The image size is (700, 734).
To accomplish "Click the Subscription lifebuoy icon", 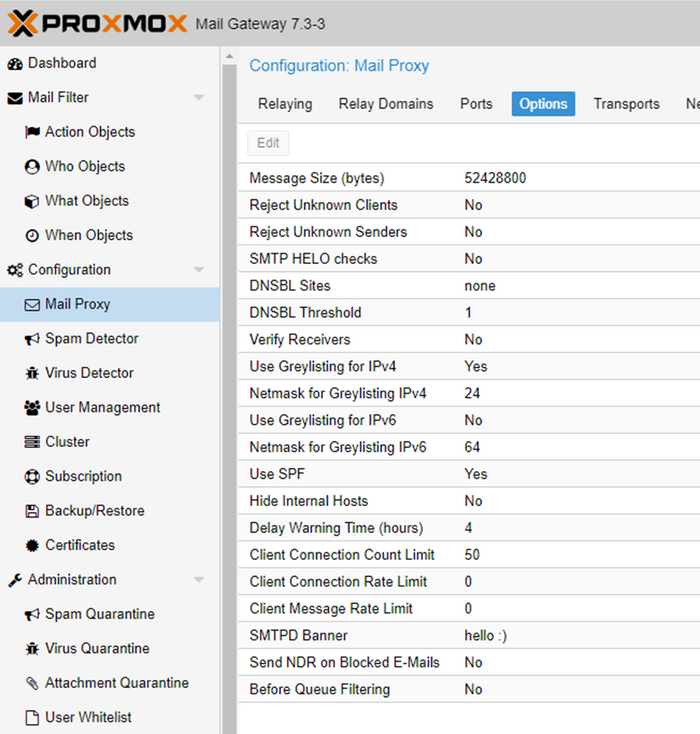I will [x=32, y=477].
